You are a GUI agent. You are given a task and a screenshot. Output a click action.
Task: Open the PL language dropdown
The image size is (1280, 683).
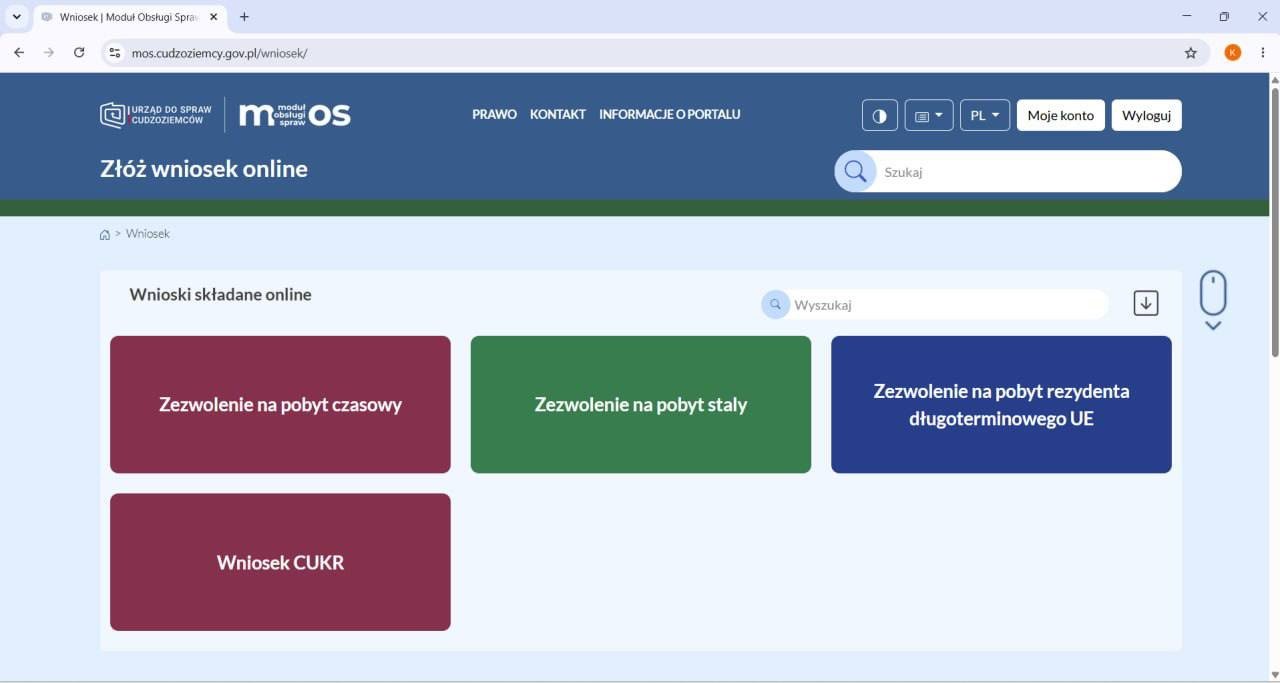985,115
